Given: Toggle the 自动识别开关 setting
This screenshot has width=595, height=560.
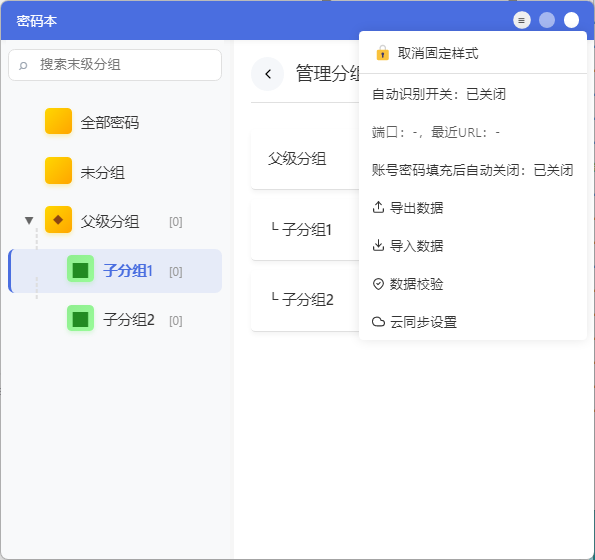Looking at the screenshot, I should coord(439,94).
